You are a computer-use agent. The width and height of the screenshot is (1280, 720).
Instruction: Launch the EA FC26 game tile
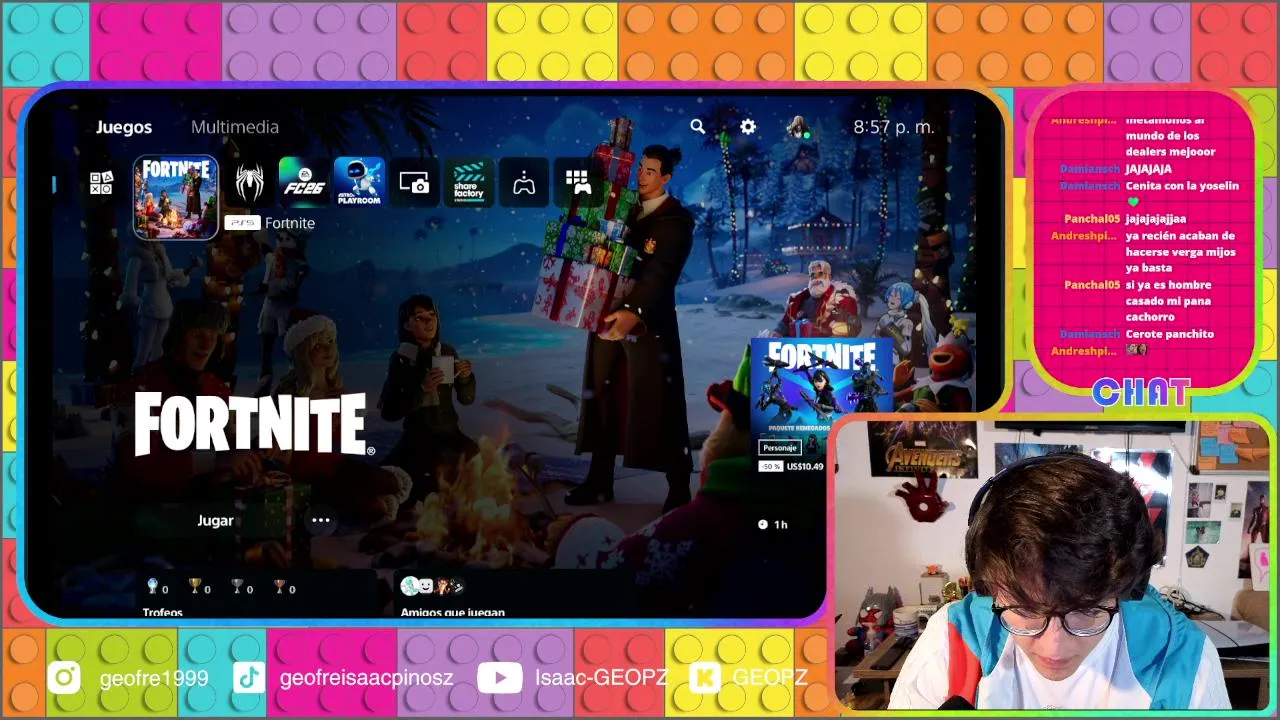pyautogui.click(x=304, y=182)
